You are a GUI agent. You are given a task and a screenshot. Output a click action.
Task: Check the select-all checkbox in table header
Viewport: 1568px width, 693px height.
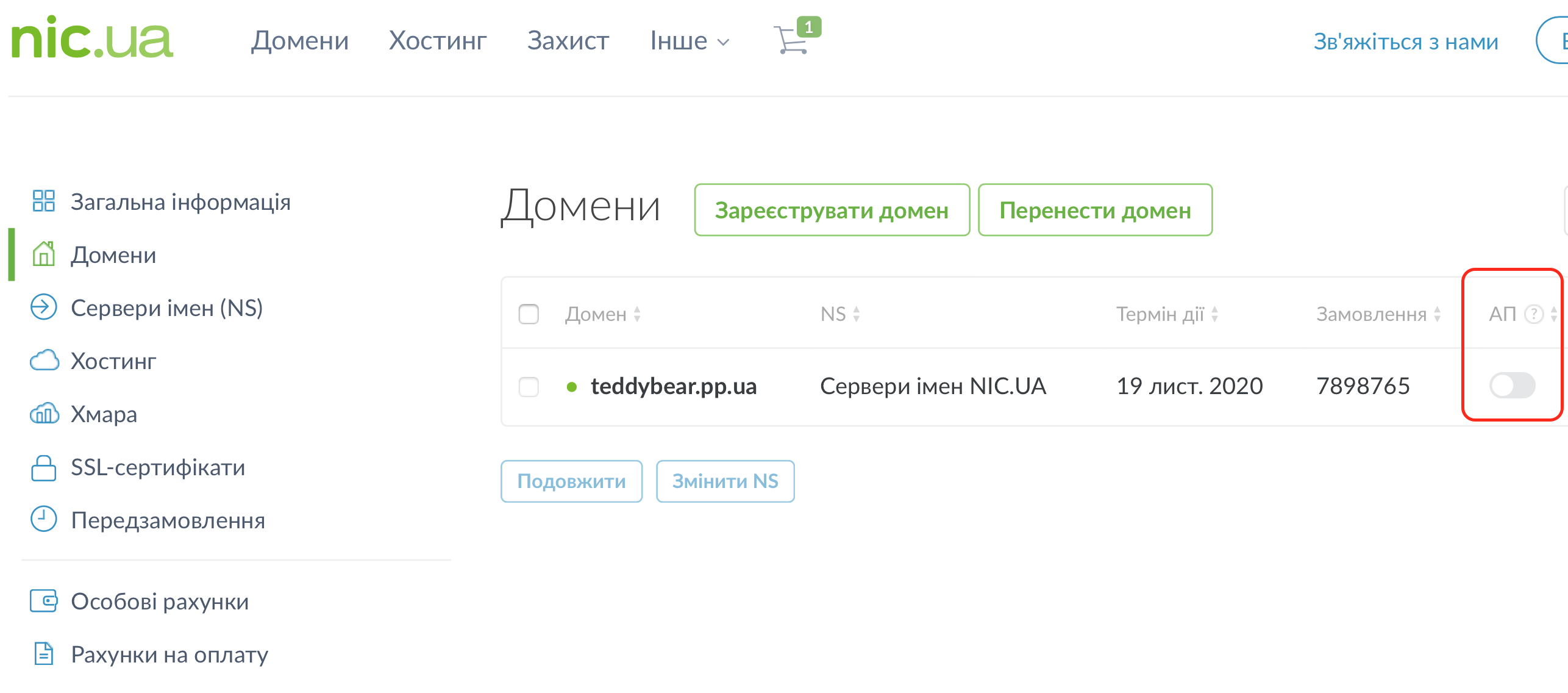[529, 314]
